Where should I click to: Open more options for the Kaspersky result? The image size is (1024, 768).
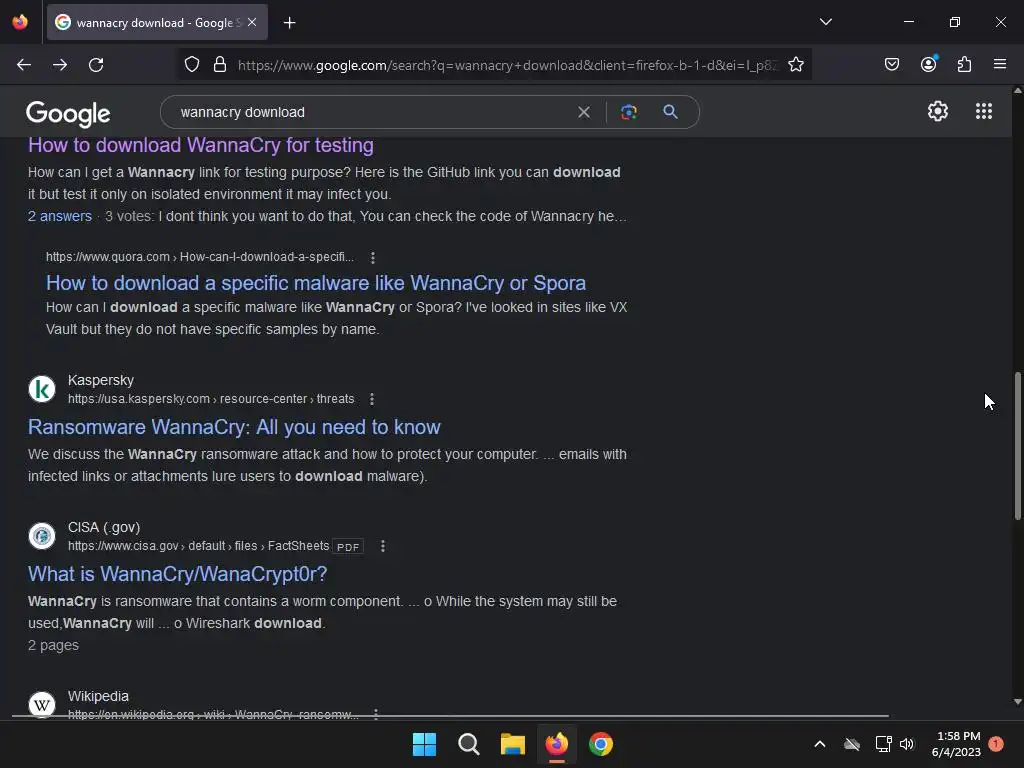pos(372,399)
